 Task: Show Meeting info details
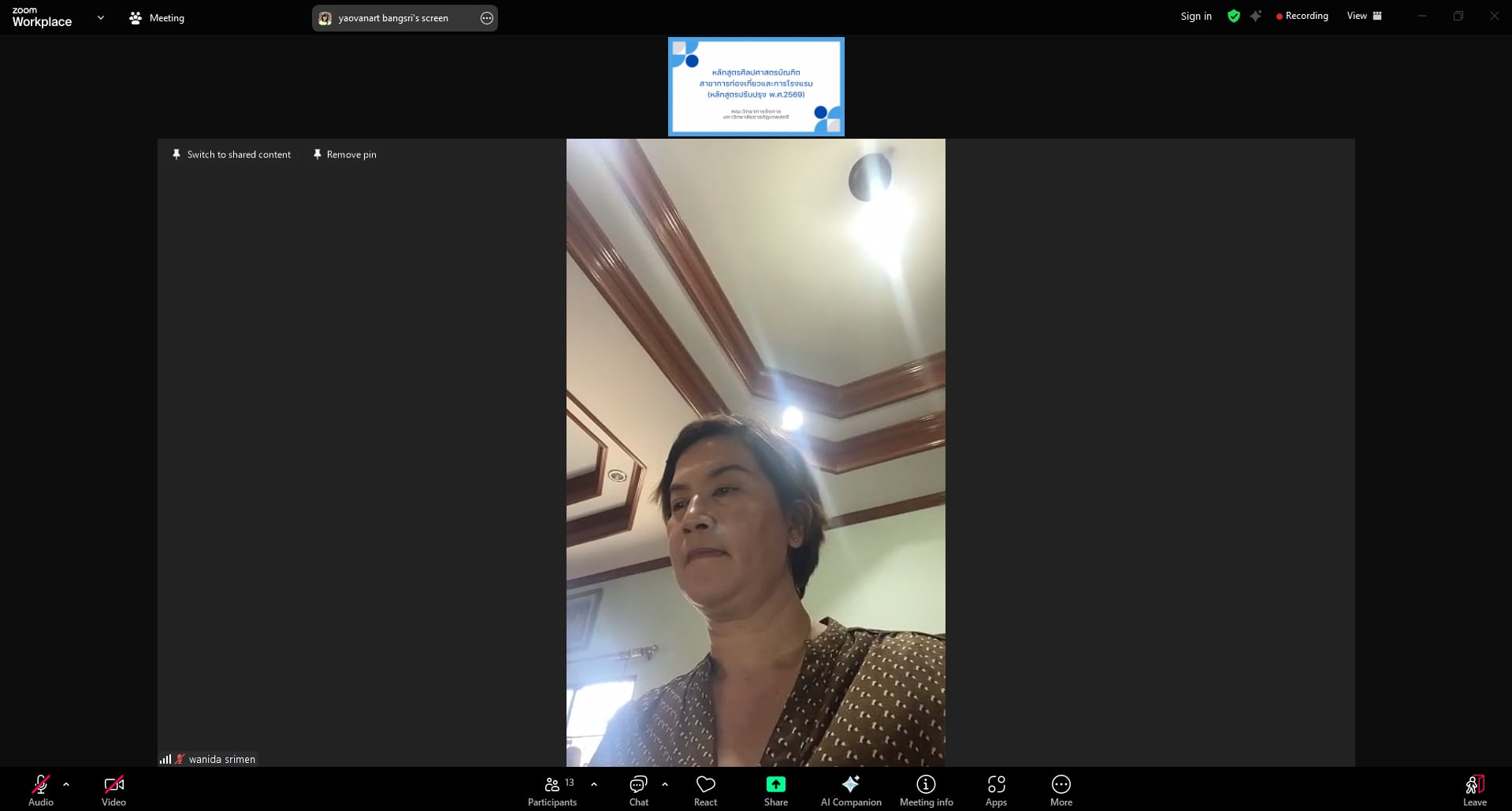click(926, 791)
